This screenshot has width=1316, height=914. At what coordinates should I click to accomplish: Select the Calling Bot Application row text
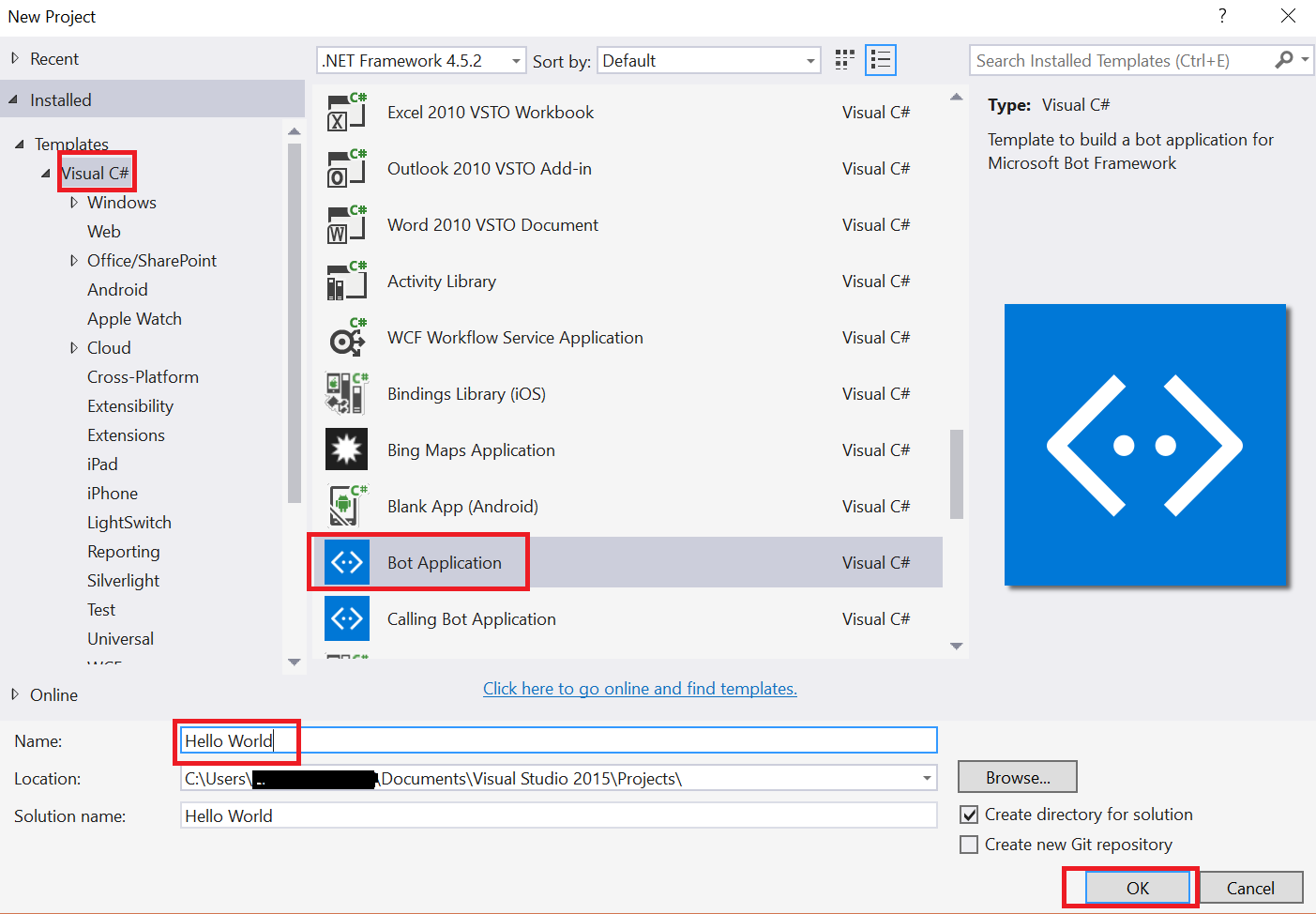(x=472, y=619)
